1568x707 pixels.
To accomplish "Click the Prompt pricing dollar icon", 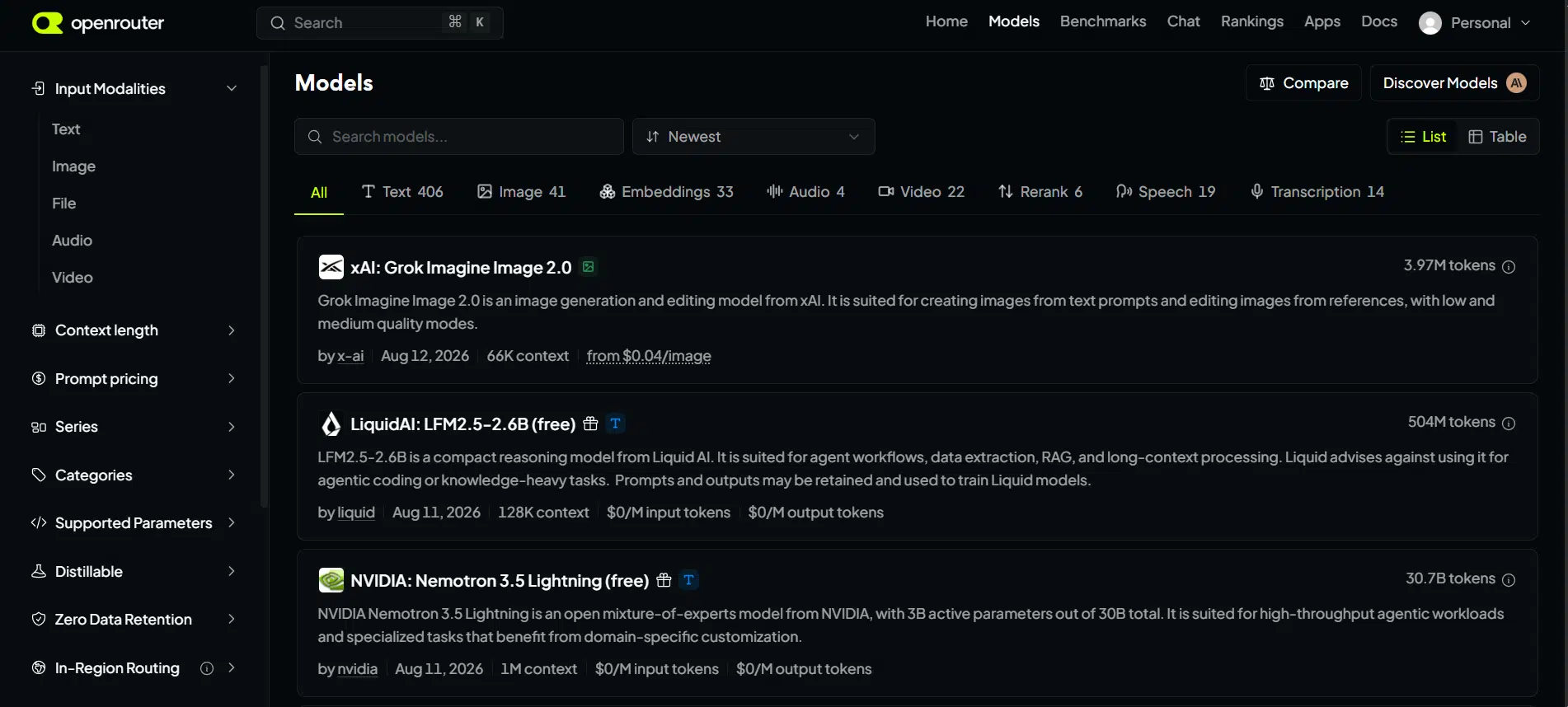I will pos(38,378).
